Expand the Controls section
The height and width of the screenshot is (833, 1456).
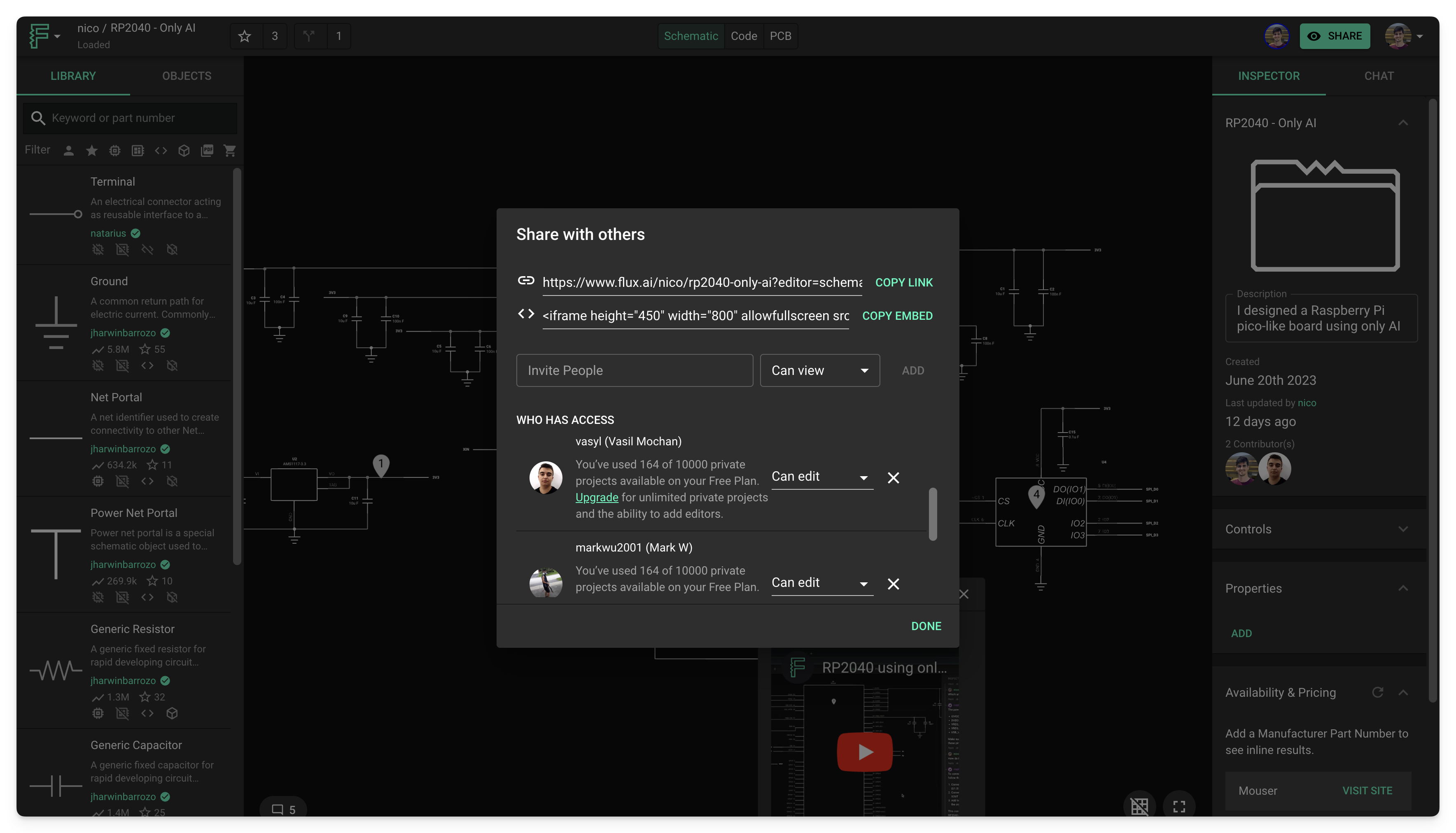(1403, 529)
